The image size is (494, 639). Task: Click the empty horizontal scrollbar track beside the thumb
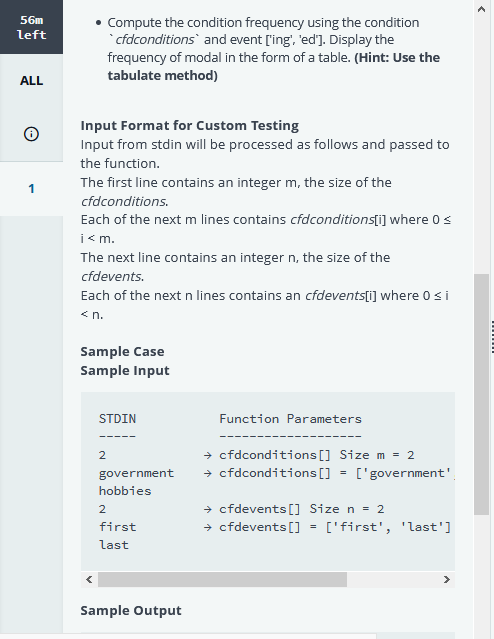coord(393,579)
